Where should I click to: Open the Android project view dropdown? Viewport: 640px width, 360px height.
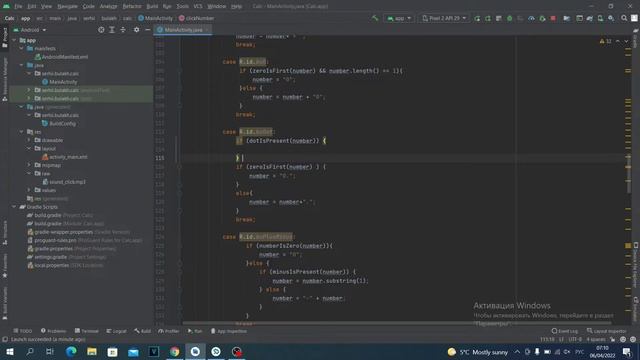pos(30,30)
